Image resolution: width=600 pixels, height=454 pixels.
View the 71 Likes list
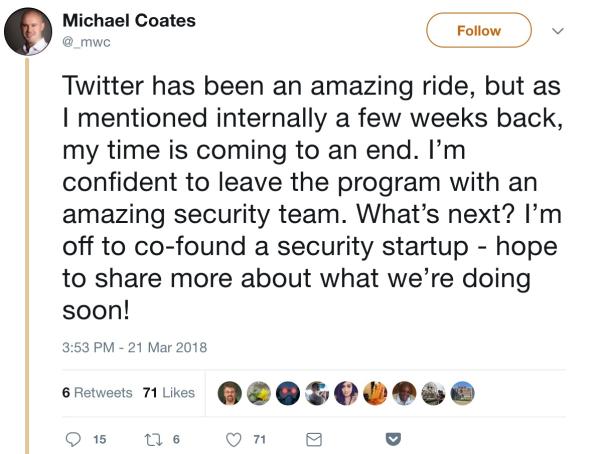click(168, 393)
